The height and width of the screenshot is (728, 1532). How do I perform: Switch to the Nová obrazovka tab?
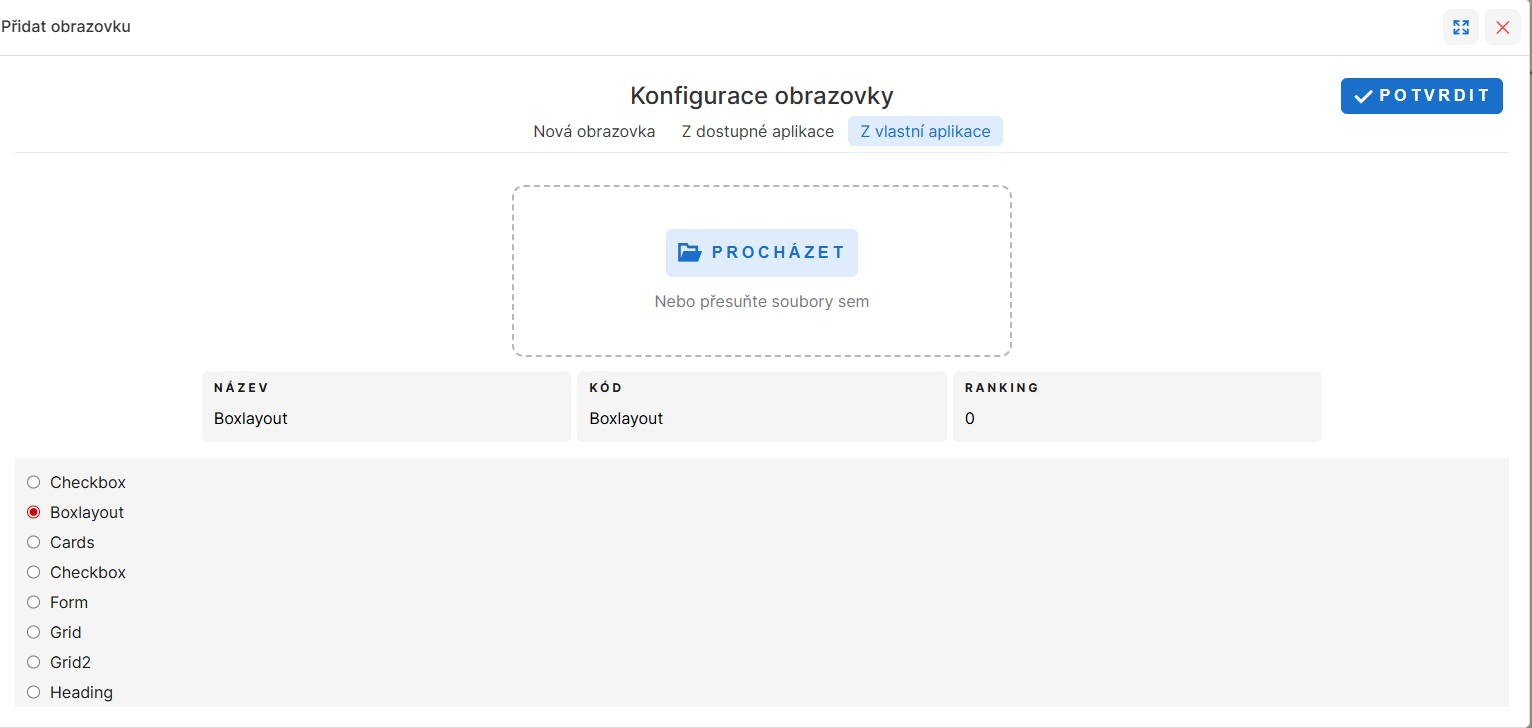tap(594, 131)
